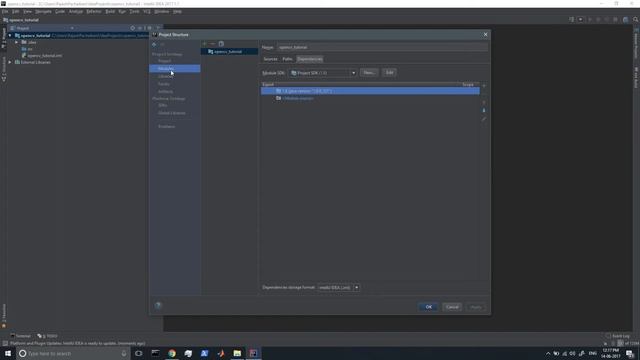Select the Dependencies tab
The height and width of the screenshot is (360, 640).
coord(310,59)
